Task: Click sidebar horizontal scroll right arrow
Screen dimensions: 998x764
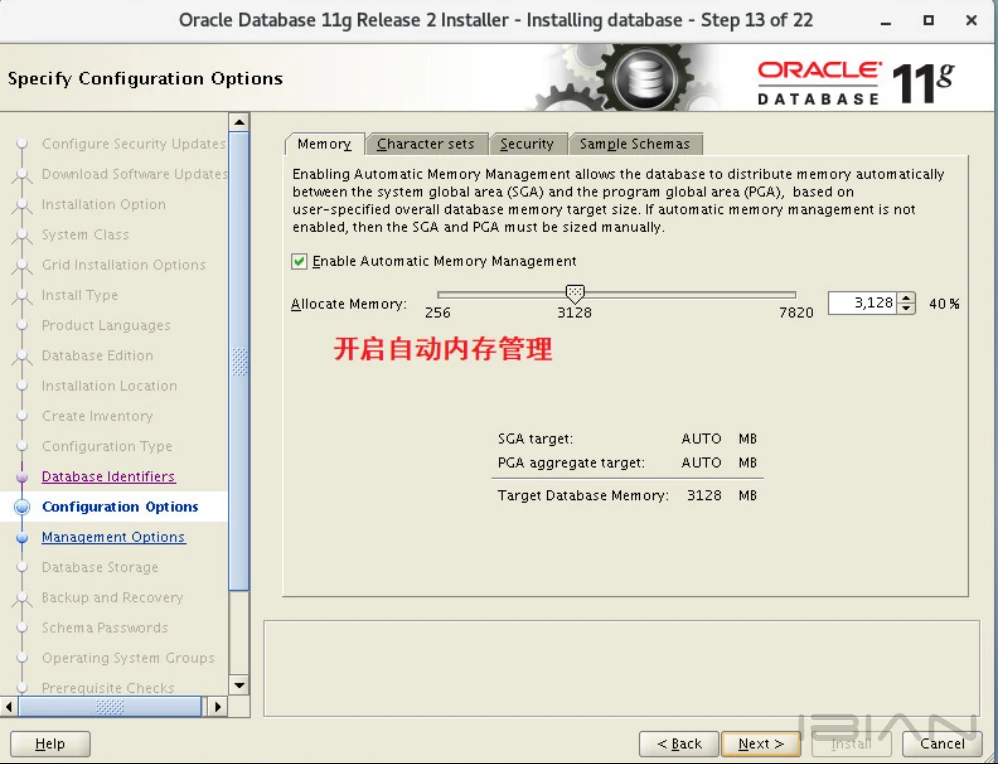Action: click(218, 707)
